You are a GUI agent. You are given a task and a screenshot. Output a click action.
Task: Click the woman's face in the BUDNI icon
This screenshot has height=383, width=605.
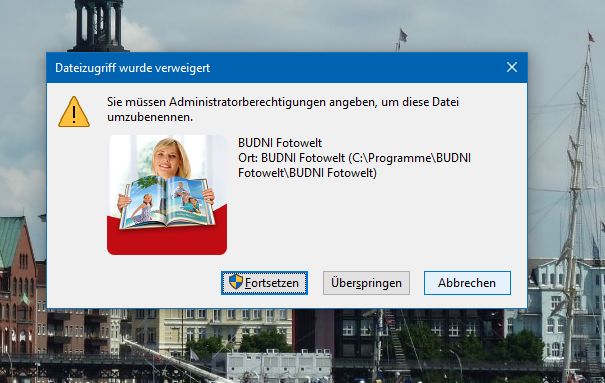169,159
